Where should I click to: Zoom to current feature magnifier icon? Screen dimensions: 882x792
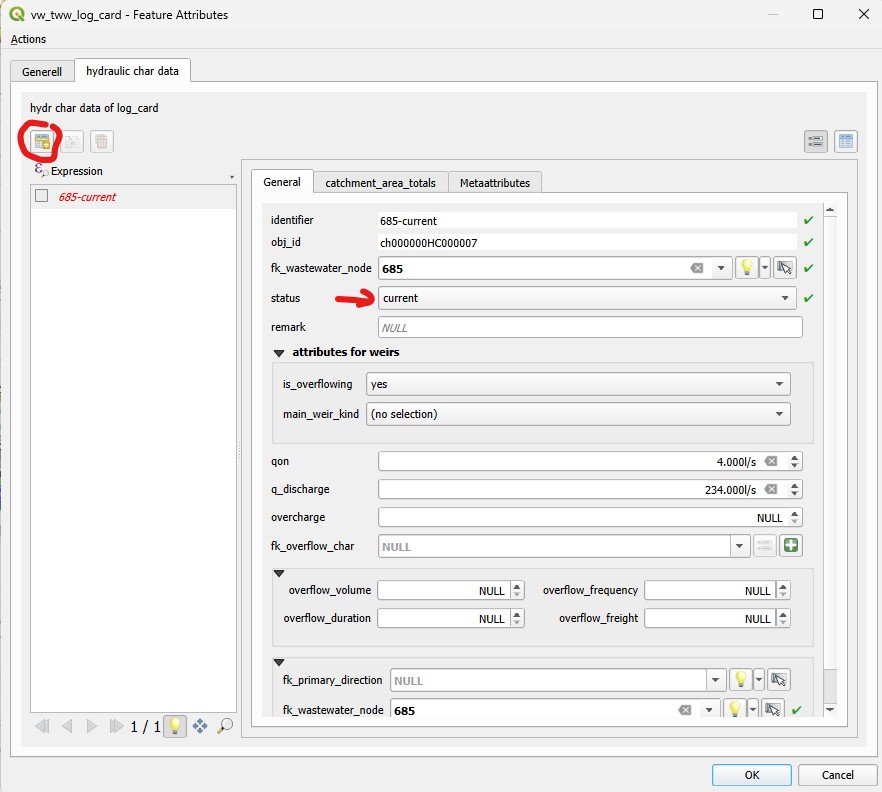[225, 726]
